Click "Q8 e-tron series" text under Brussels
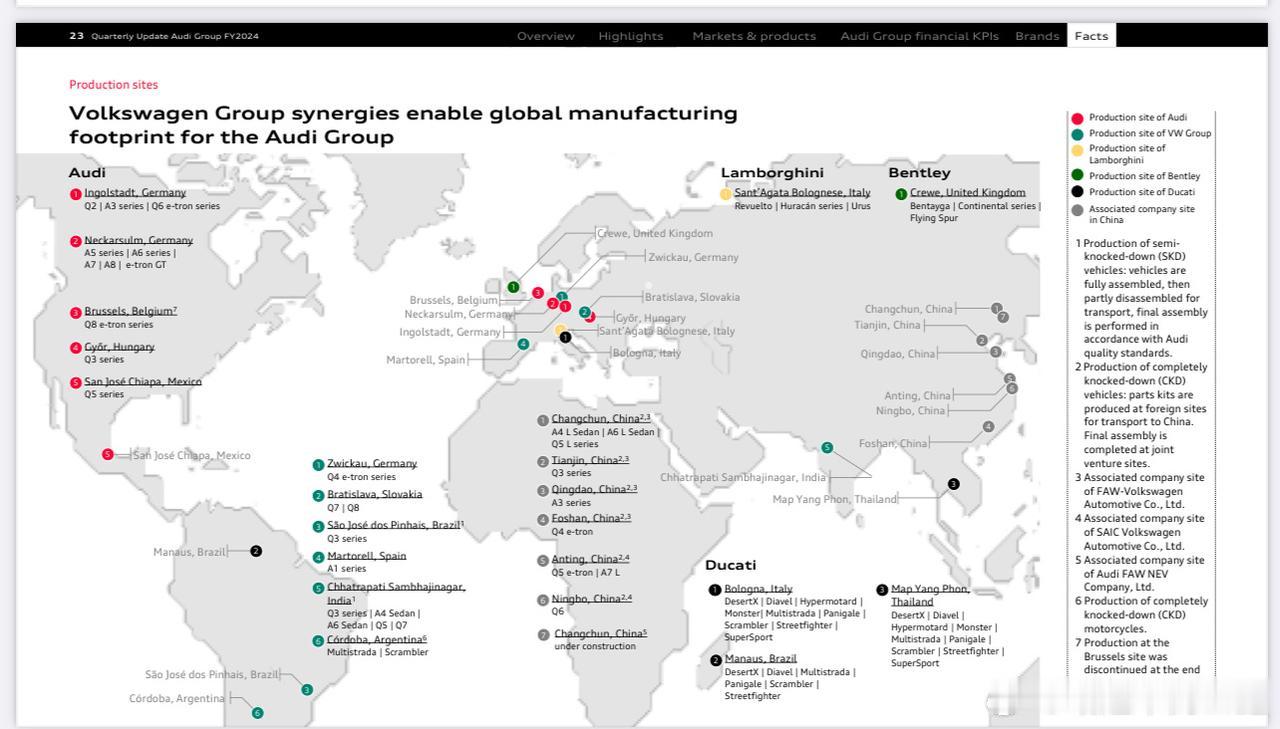 (x=119, y=324)
